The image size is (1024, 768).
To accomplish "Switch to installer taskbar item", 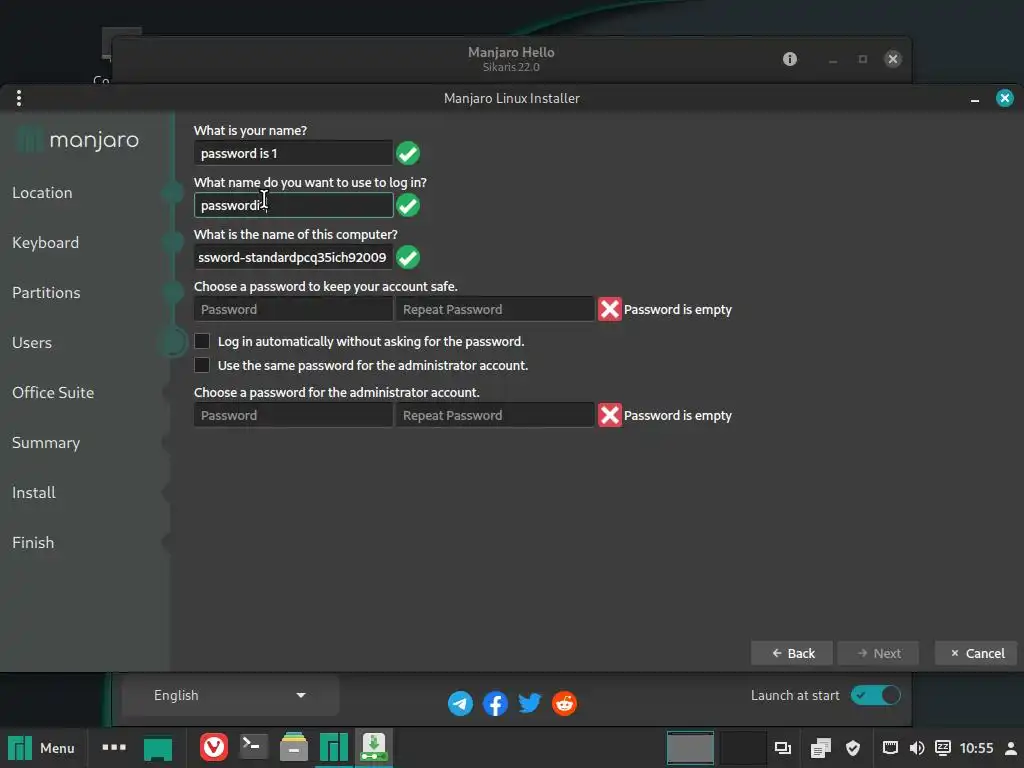I will point(374,748).
